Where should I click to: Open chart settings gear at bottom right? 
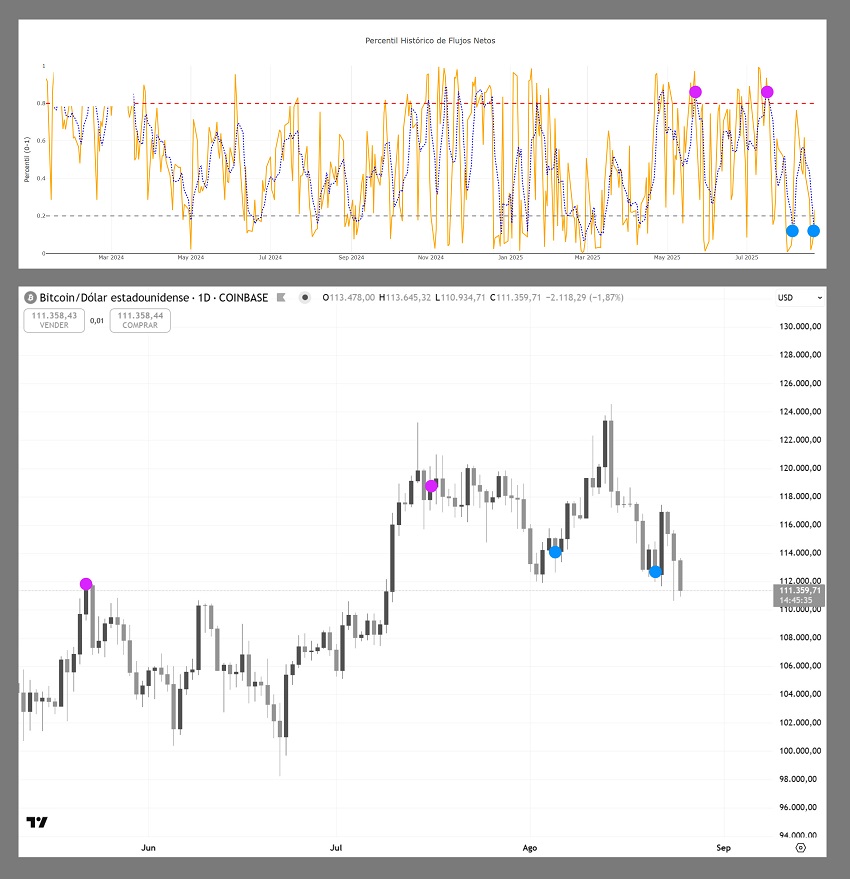pos(801,848)
